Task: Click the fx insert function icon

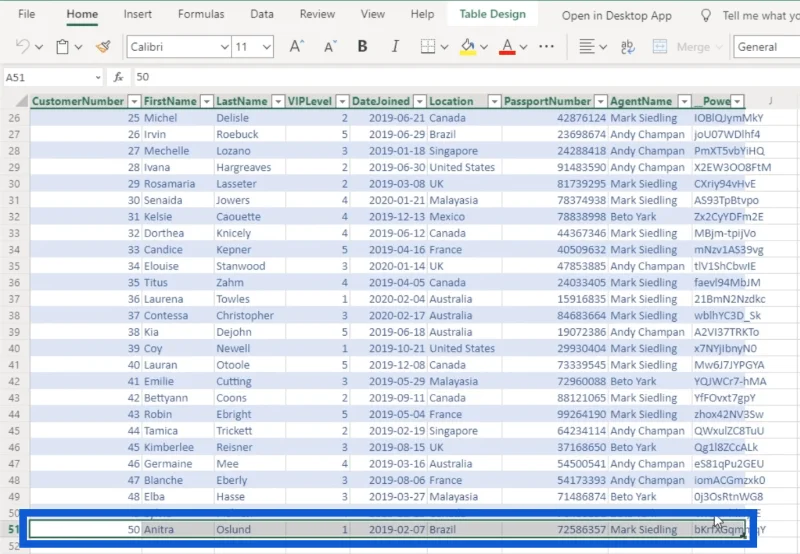Action: click(118, 77)
